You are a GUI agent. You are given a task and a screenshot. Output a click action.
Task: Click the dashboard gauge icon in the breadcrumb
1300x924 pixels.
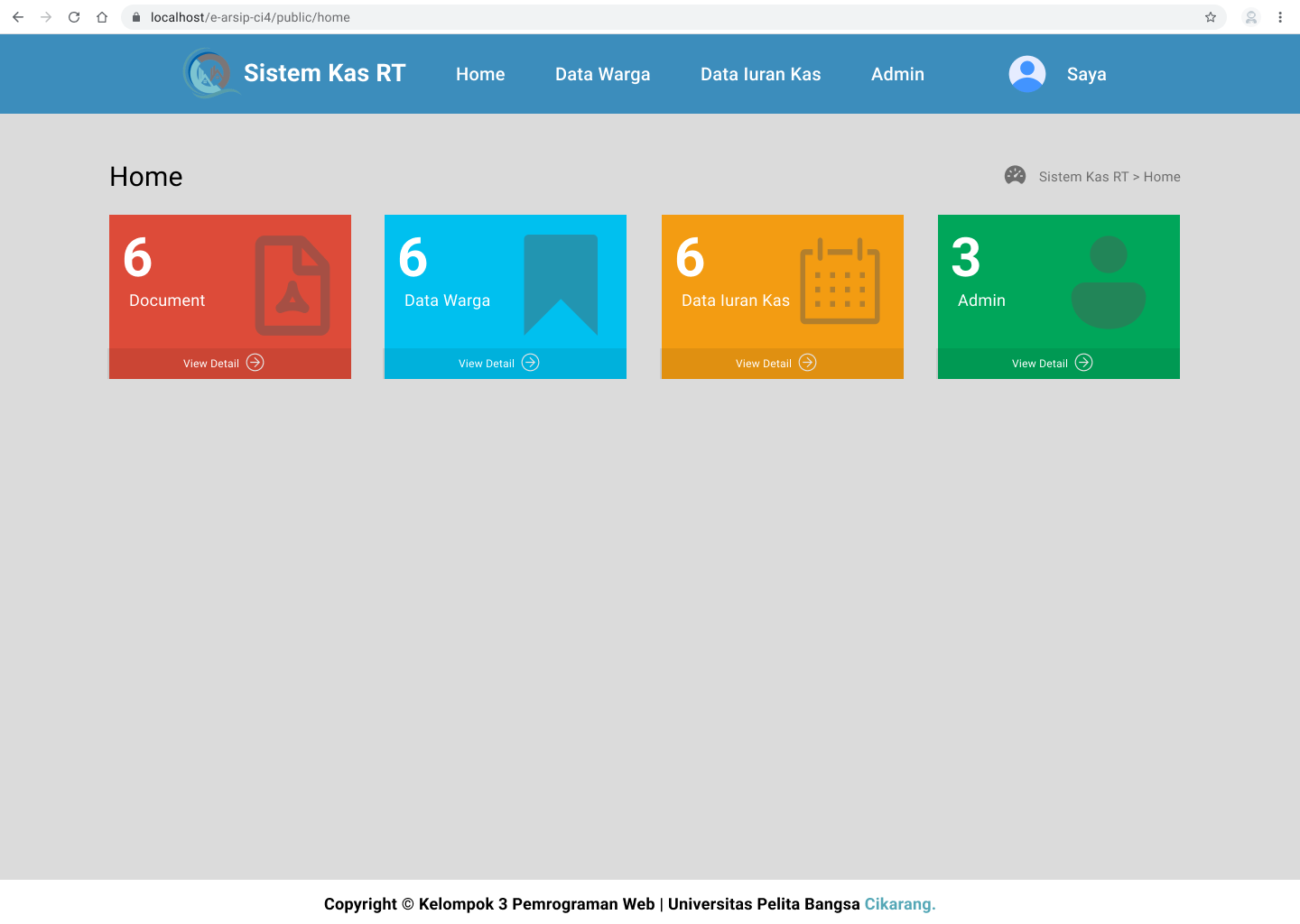1015,175
